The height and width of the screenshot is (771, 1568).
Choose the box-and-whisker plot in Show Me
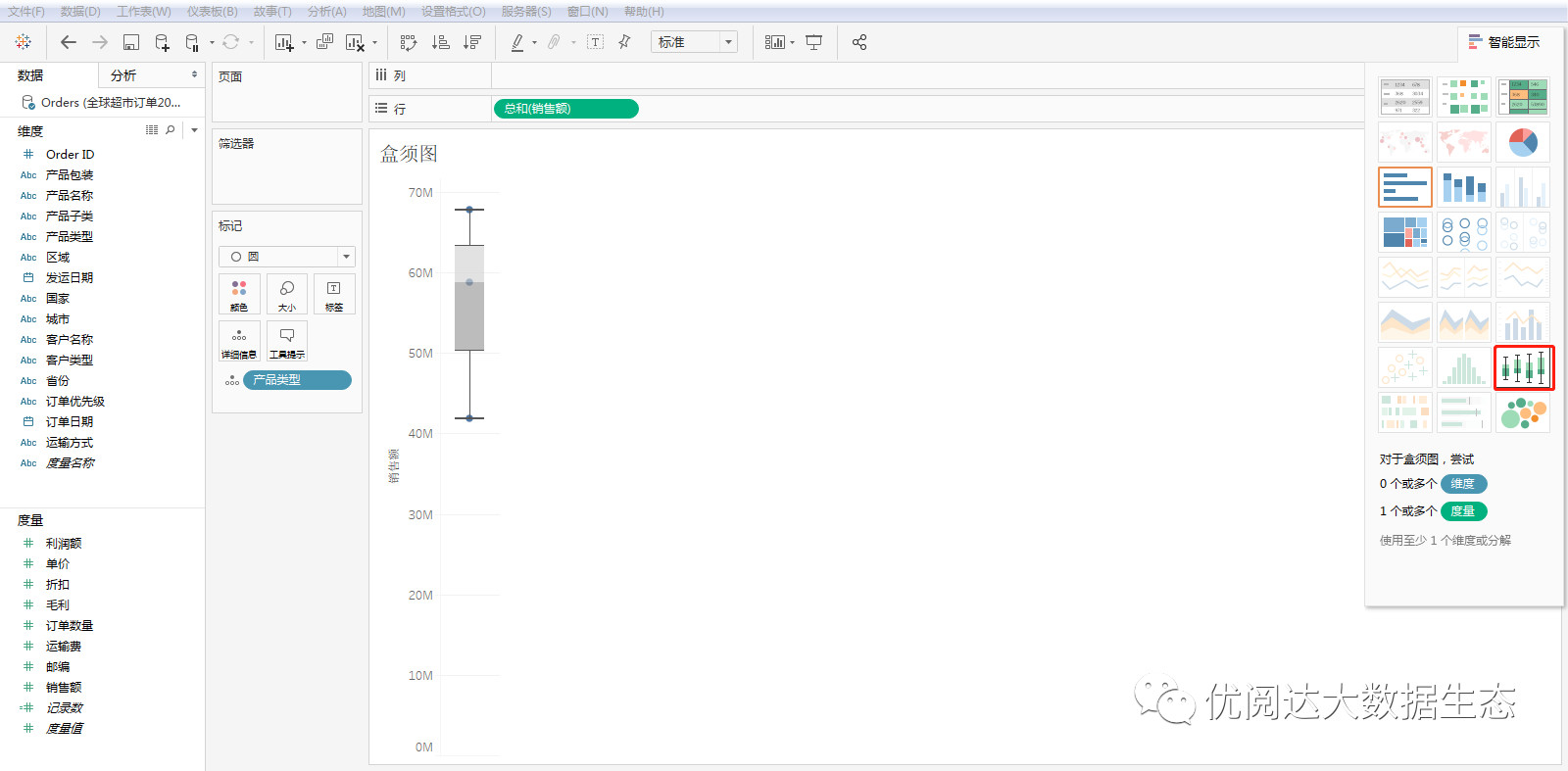[1523, 367]
